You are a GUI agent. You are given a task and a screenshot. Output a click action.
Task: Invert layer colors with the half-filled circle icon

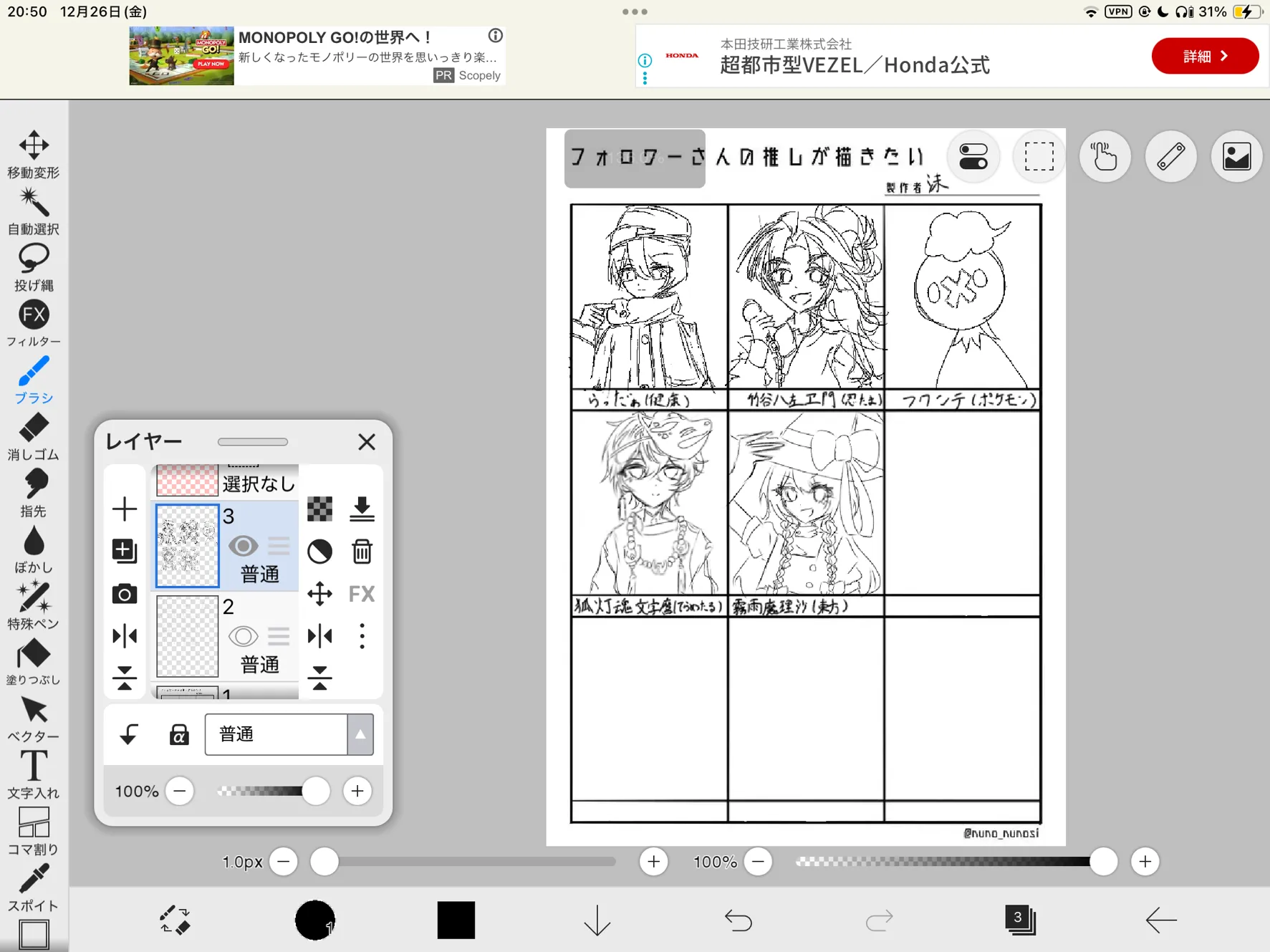pos(319,552)
